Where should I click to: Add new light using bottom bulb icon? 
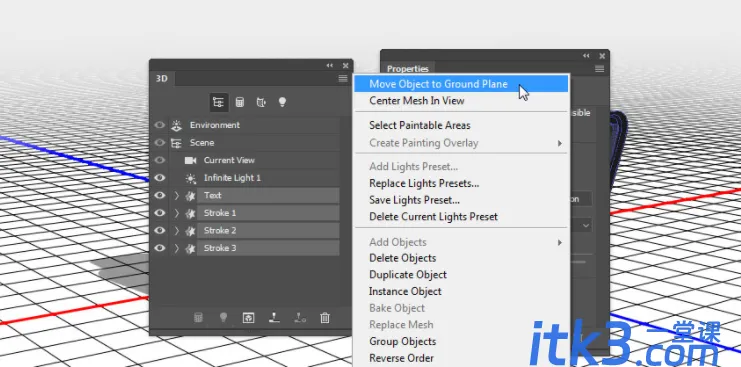coord(224,318)
